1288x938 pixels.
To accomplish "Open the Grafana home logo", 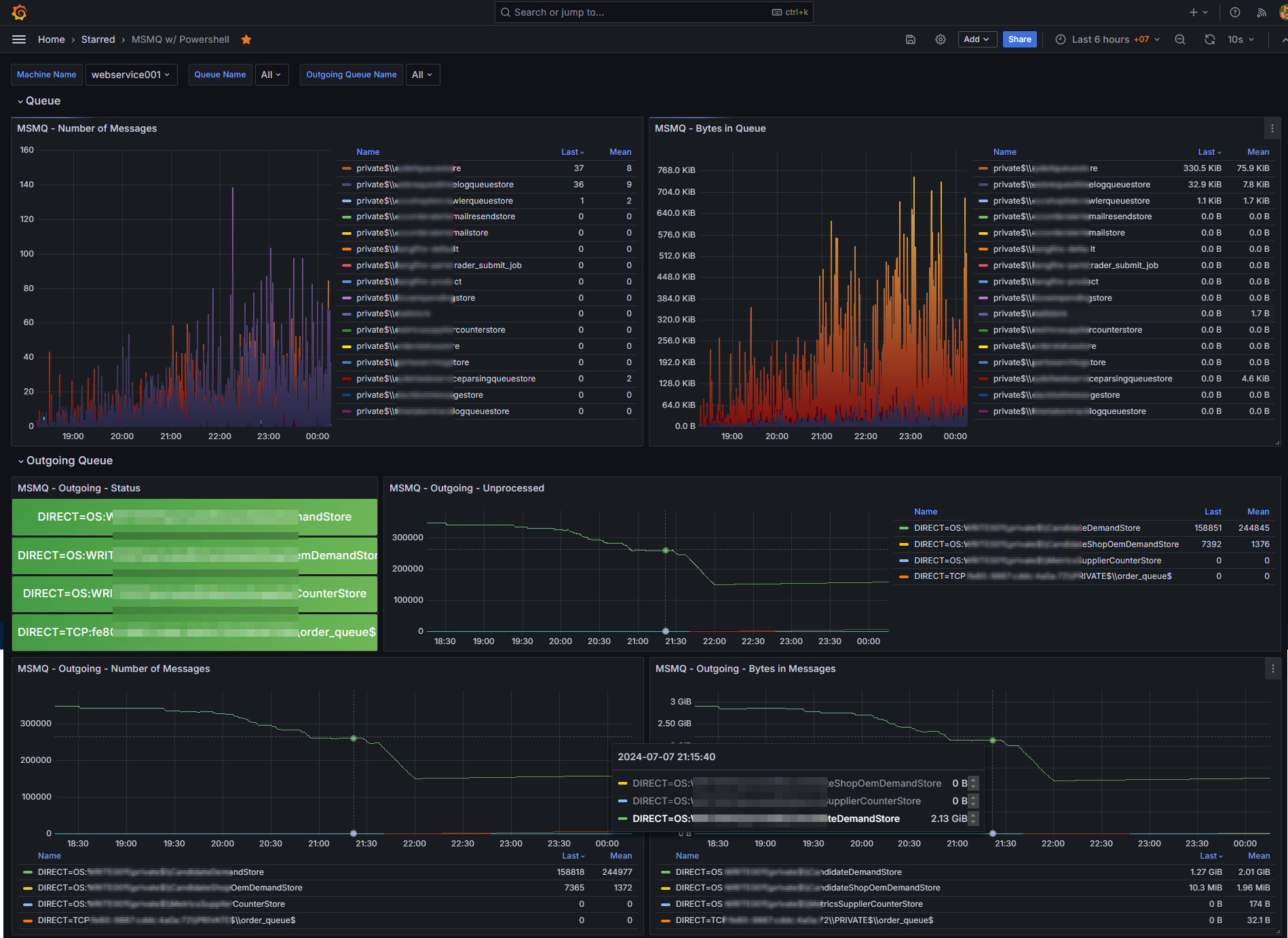I will tap(19, 12).
